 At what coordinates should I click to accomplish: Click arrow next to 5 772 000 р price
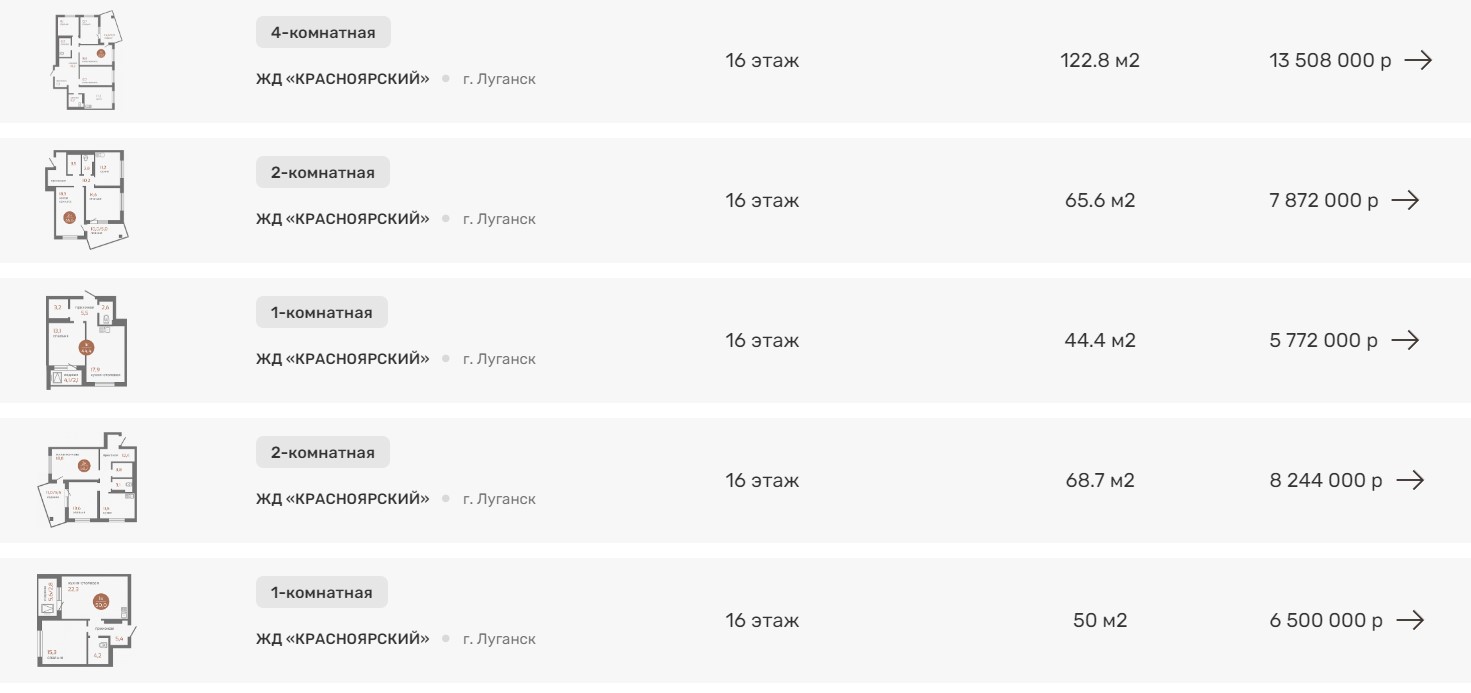1405,340
